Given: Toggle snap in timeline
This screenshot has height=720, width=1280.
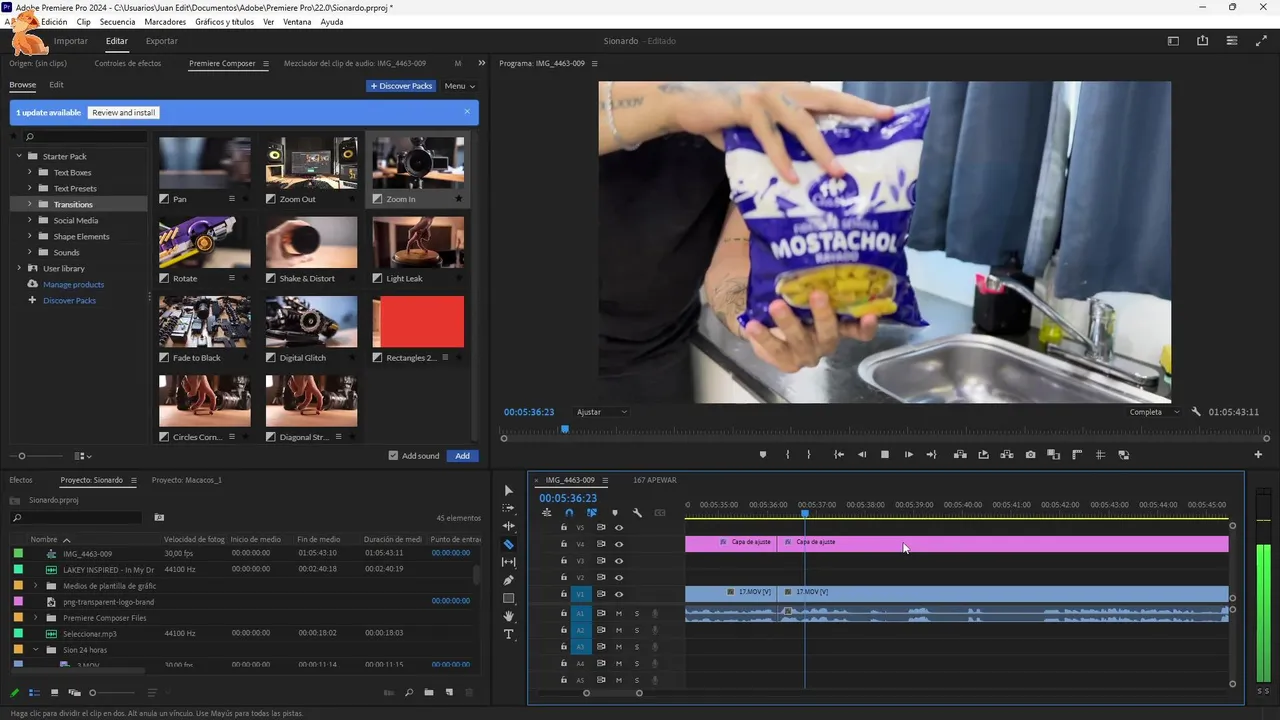Looking at the screenshot, I should click(x=569, y=513).
